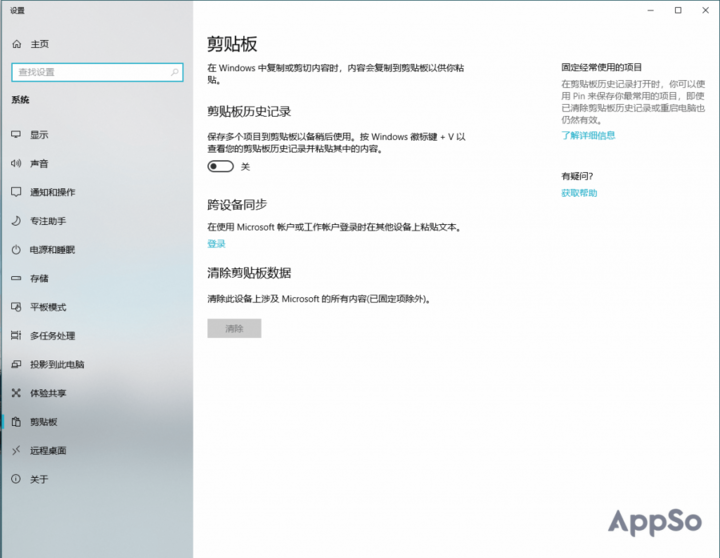Click the notification icon for 通知和操作

coord(16,192)
